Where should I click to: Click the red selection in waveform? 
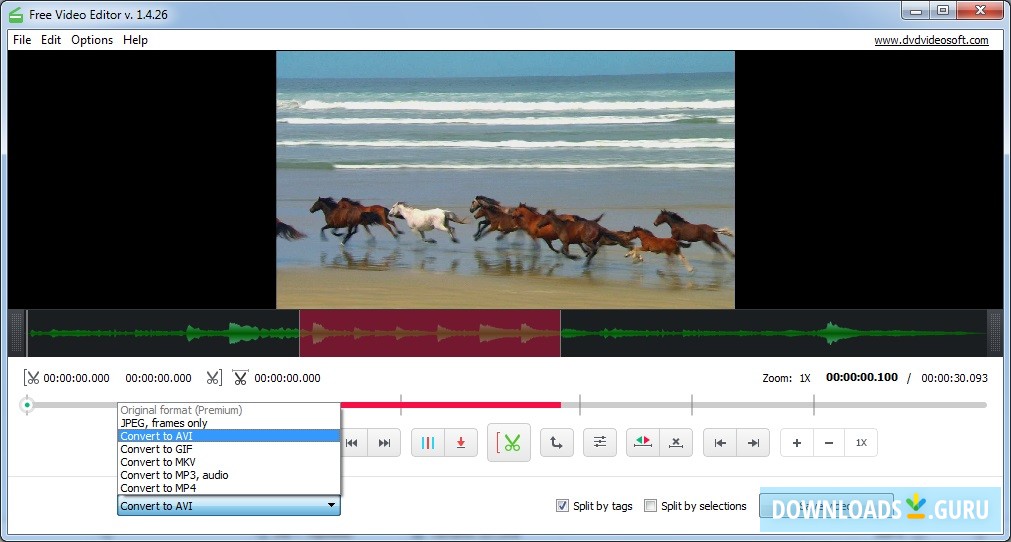pyautogui.click(x=430, y=333)
